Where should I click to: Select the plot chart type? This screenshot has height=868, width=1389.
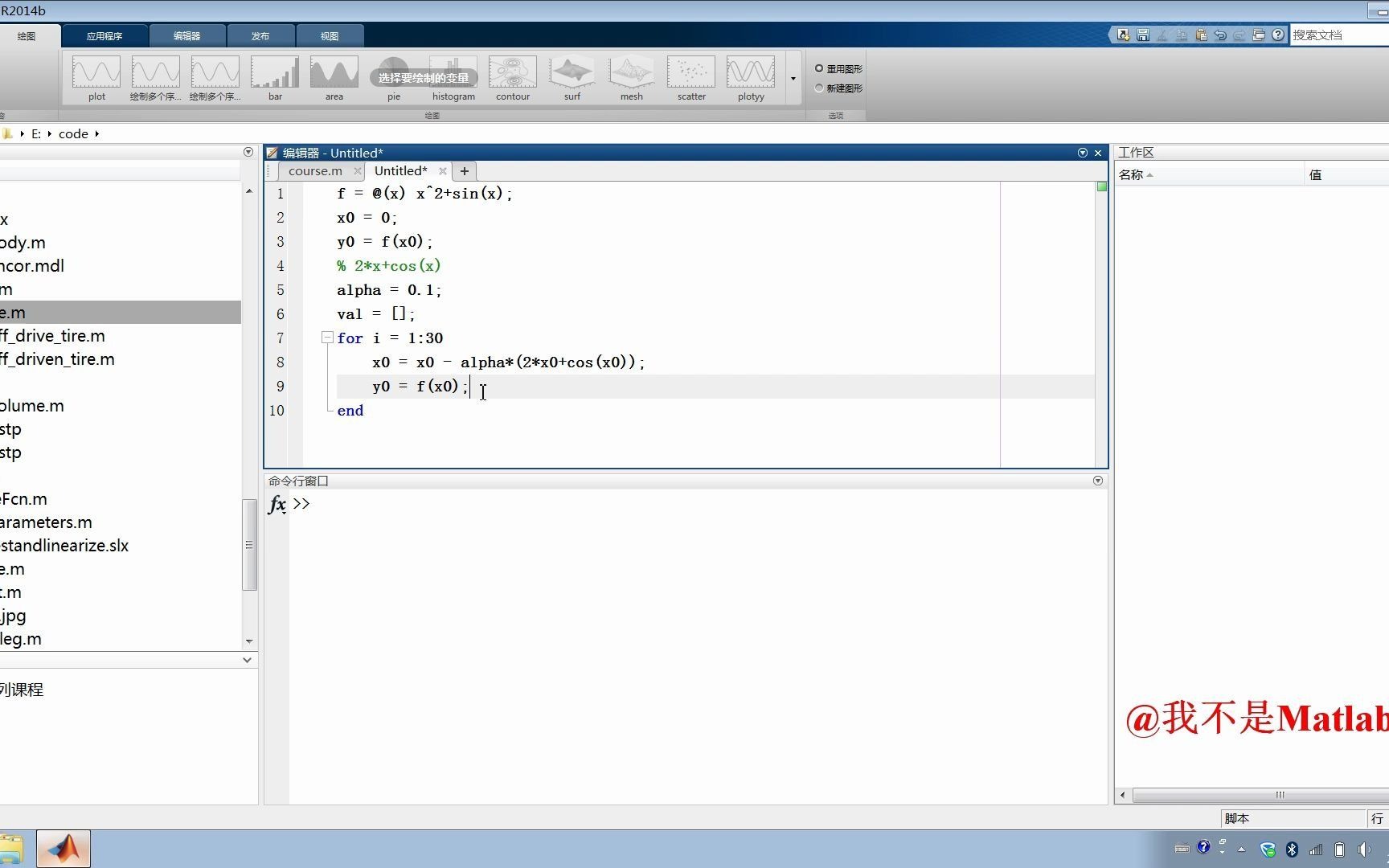pos(96,78)
